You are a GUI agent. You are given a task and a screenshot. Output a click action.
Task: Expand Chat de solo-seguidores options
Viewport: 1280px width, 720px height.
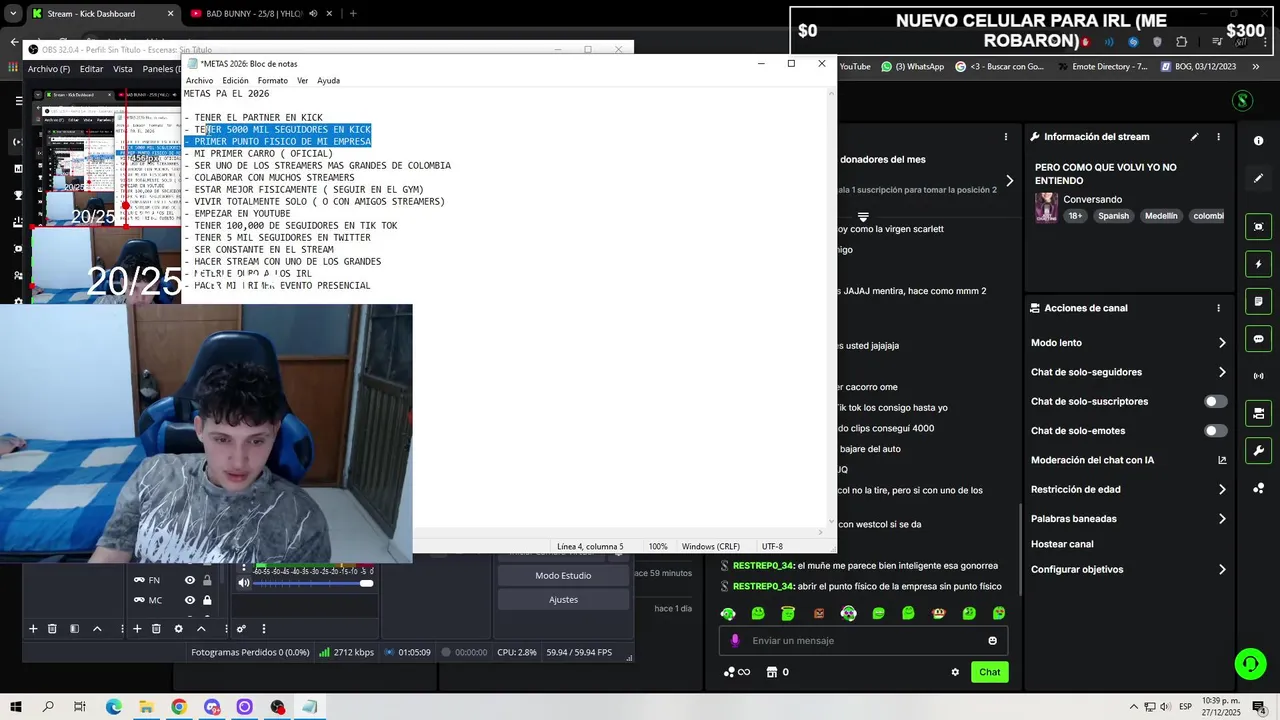1222,372
